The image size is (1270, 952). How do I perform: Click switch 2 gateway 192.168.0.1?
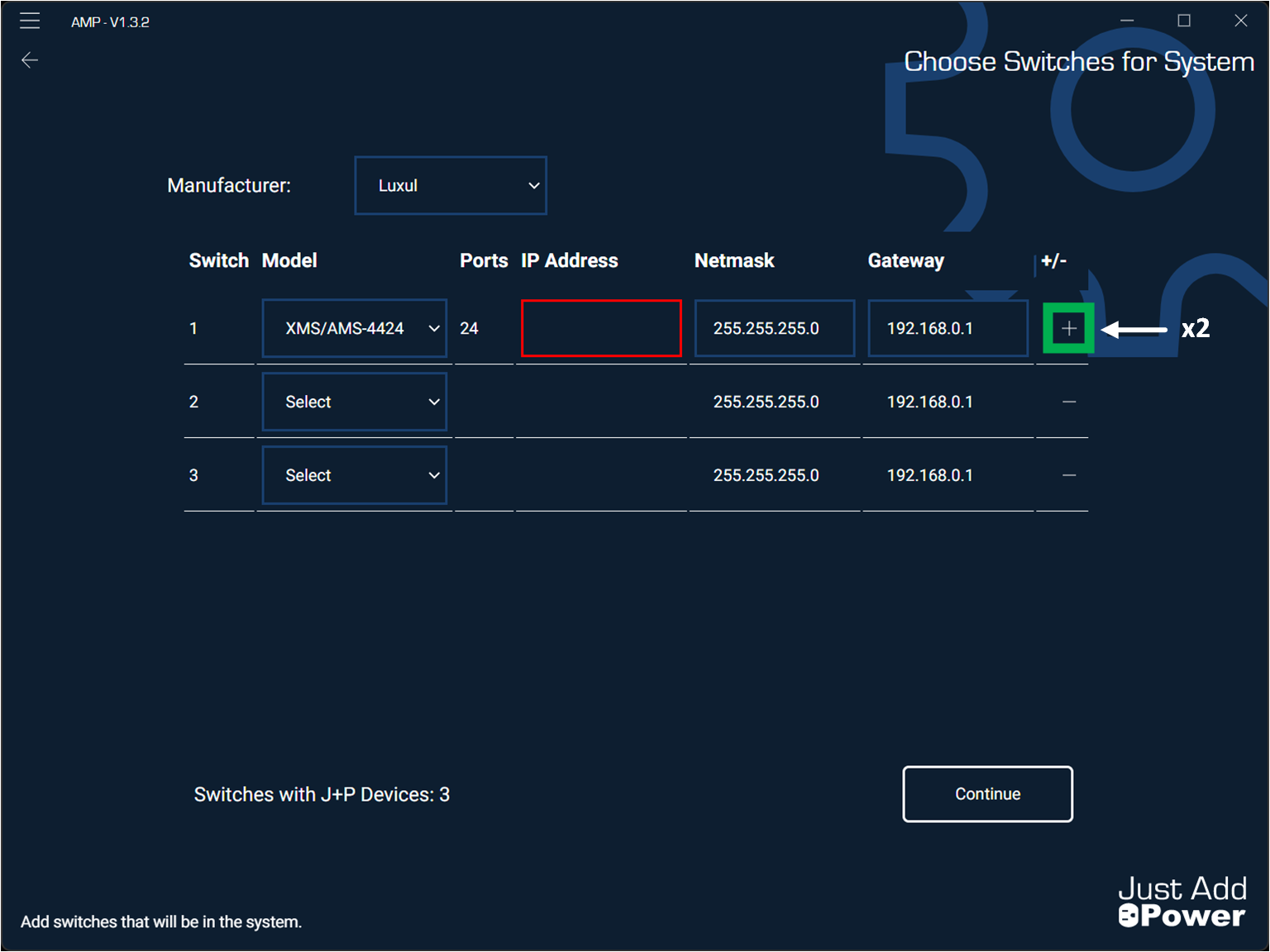930,402
